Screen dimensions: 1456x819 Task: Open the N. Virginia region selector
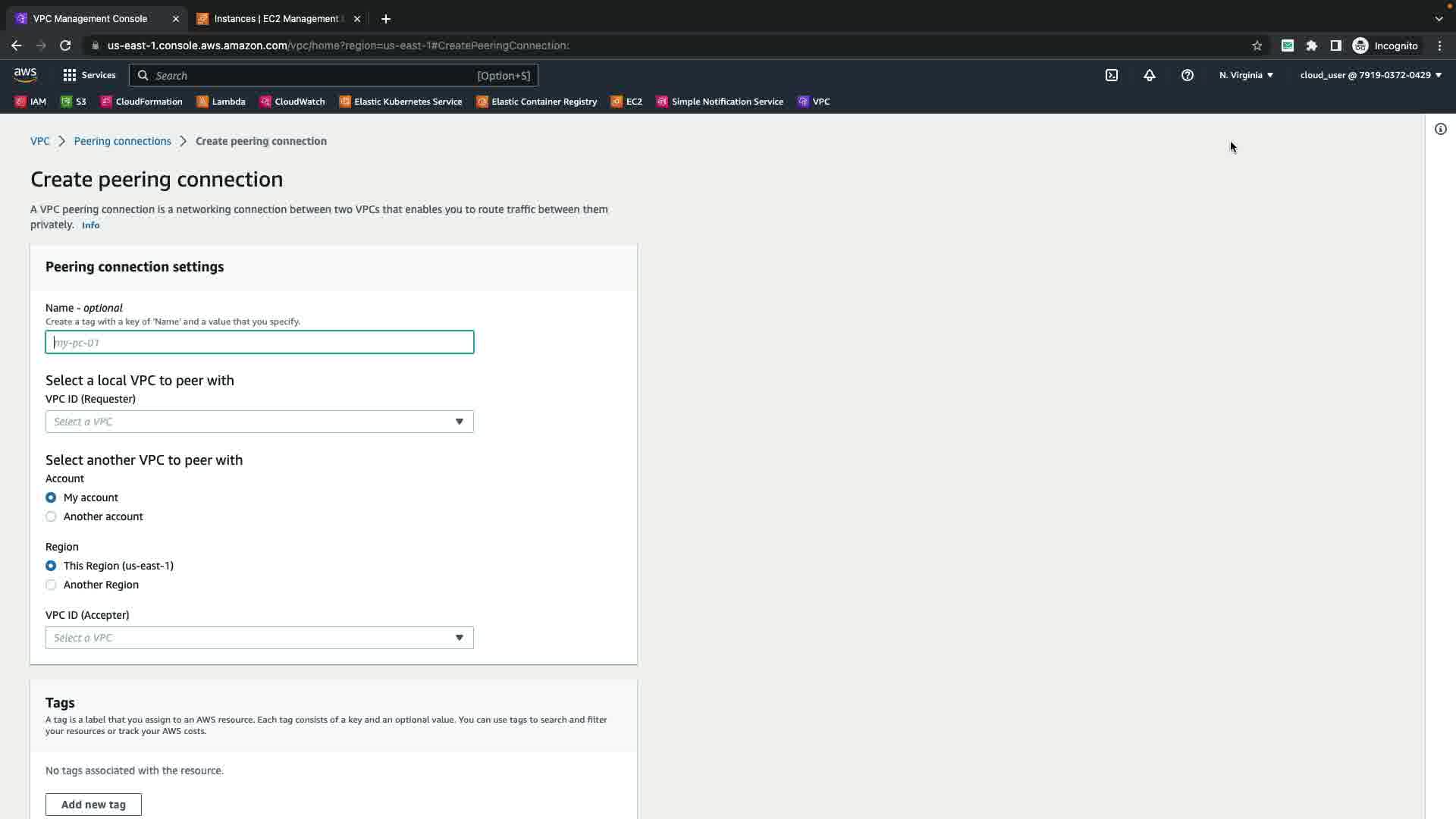point(1246,75)
